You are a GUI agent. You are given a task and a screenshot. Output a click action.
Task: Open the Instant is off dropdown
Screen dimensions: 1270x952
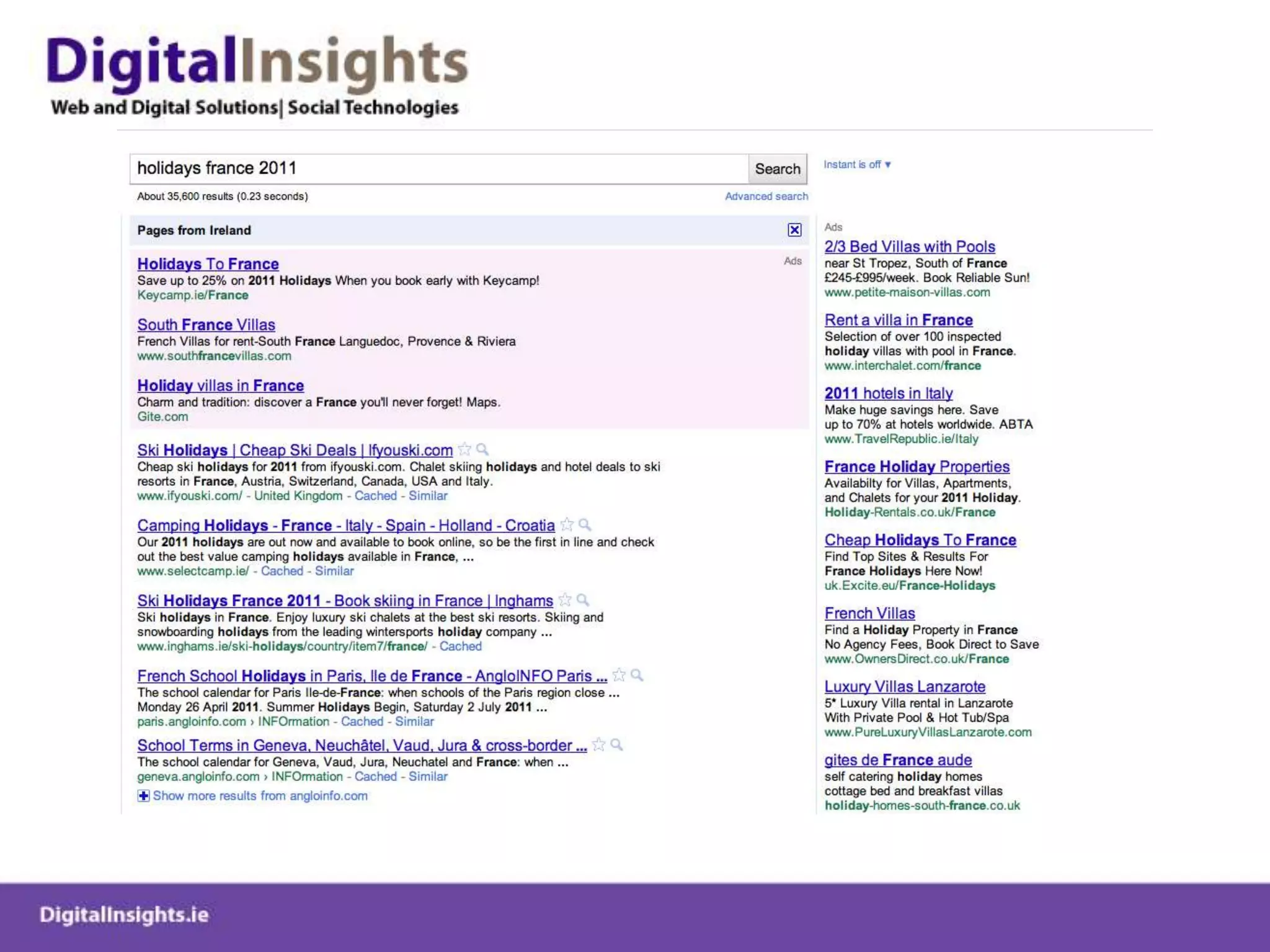(857, 164)
